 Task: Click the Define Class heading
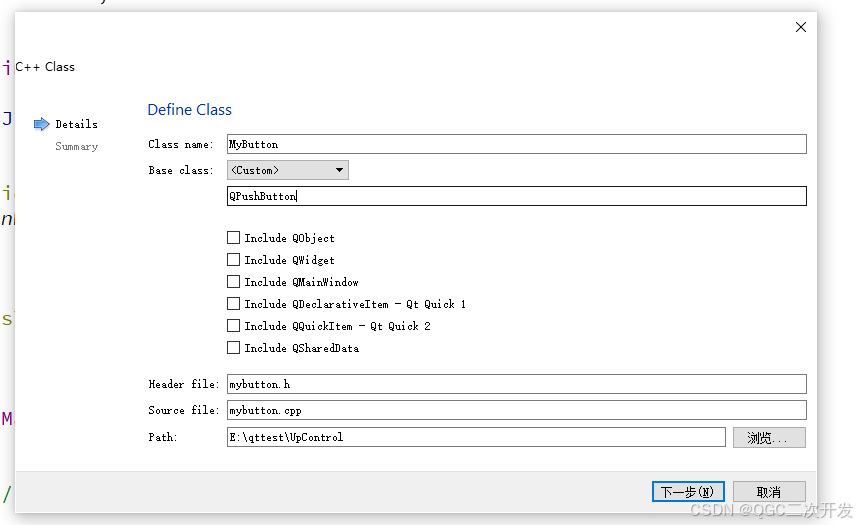click(x=190, y=110)
